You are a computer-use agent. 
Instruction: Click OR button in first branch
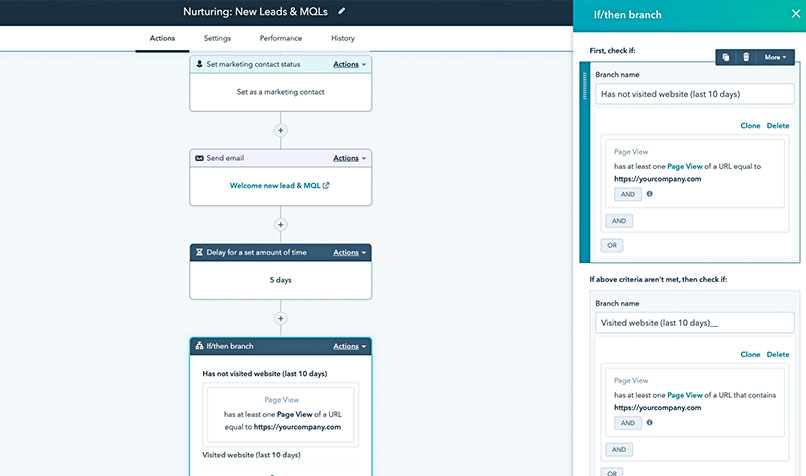click(612, 245)
